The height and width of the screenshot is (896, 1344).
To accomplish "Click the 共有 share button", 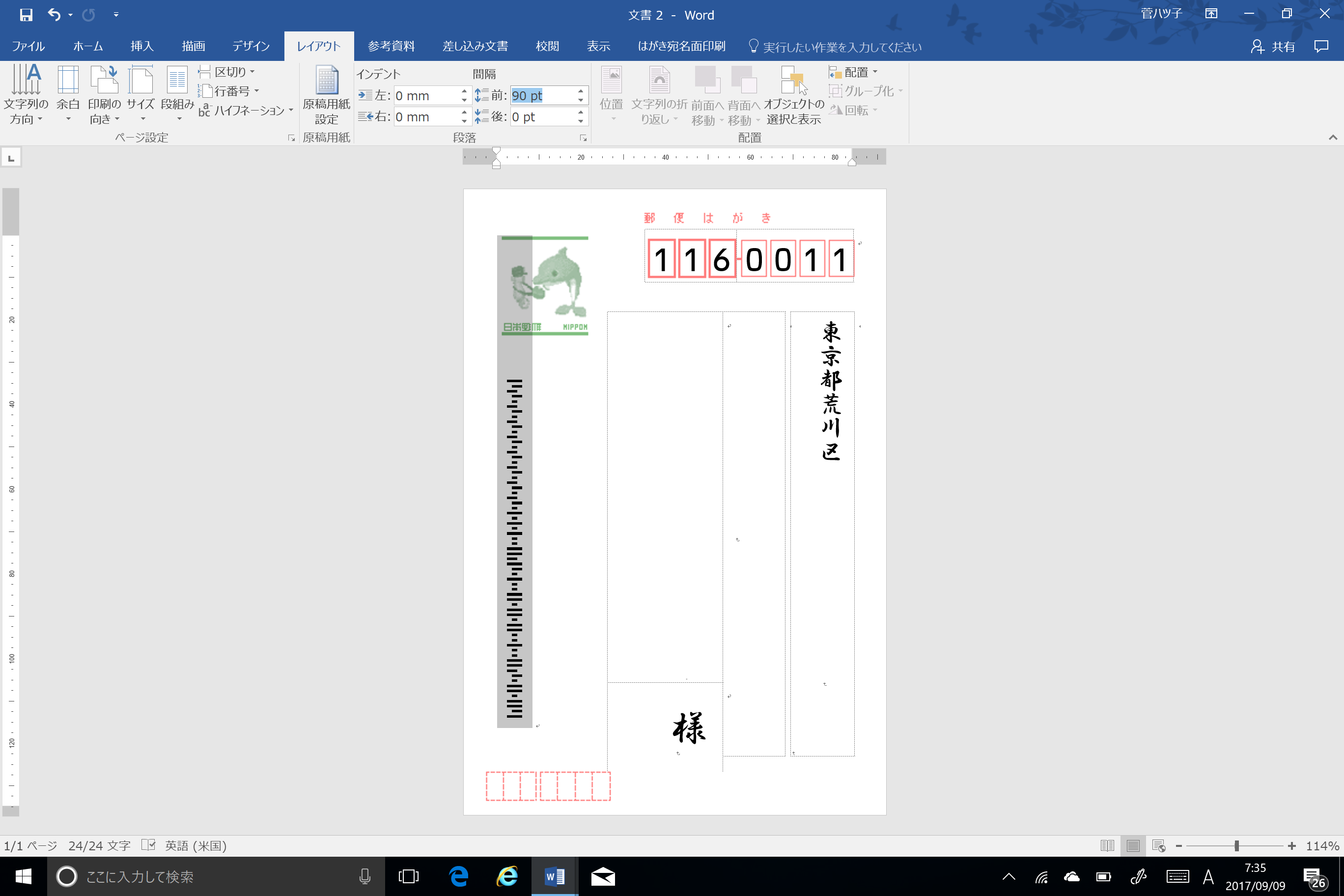I will click(1273, 46).
